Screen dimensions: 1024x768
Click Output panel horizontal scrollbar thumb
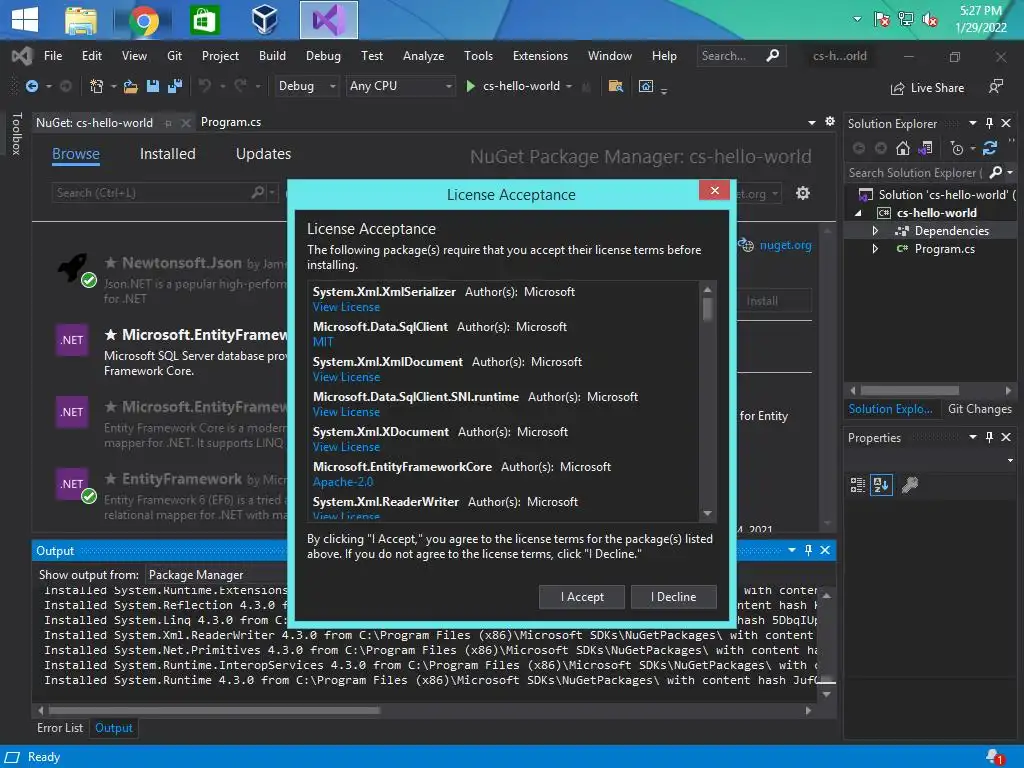click(x=214, y=710)
